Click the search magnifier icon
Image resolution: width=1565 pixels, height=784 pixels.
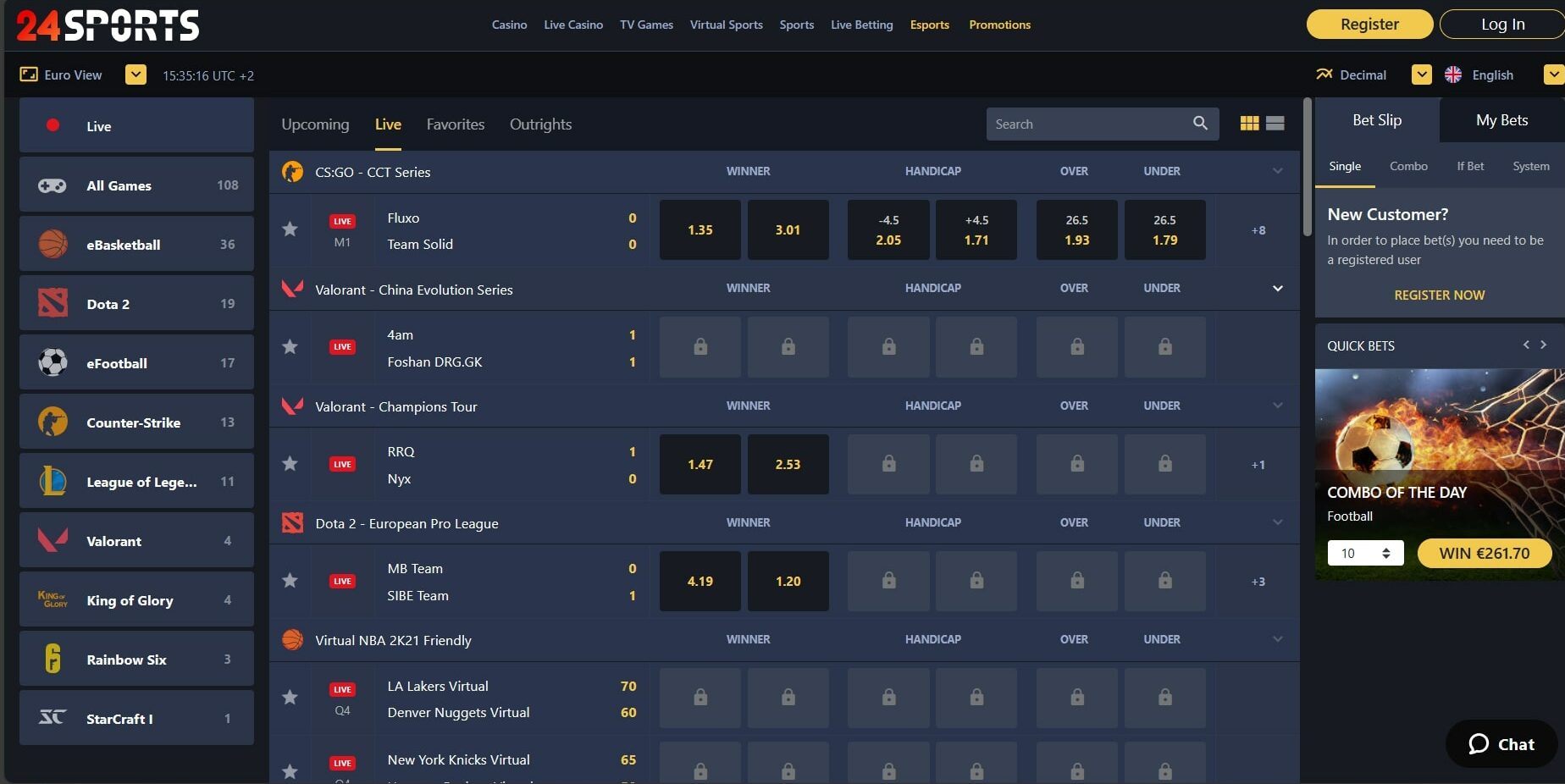click(1199, 124)
